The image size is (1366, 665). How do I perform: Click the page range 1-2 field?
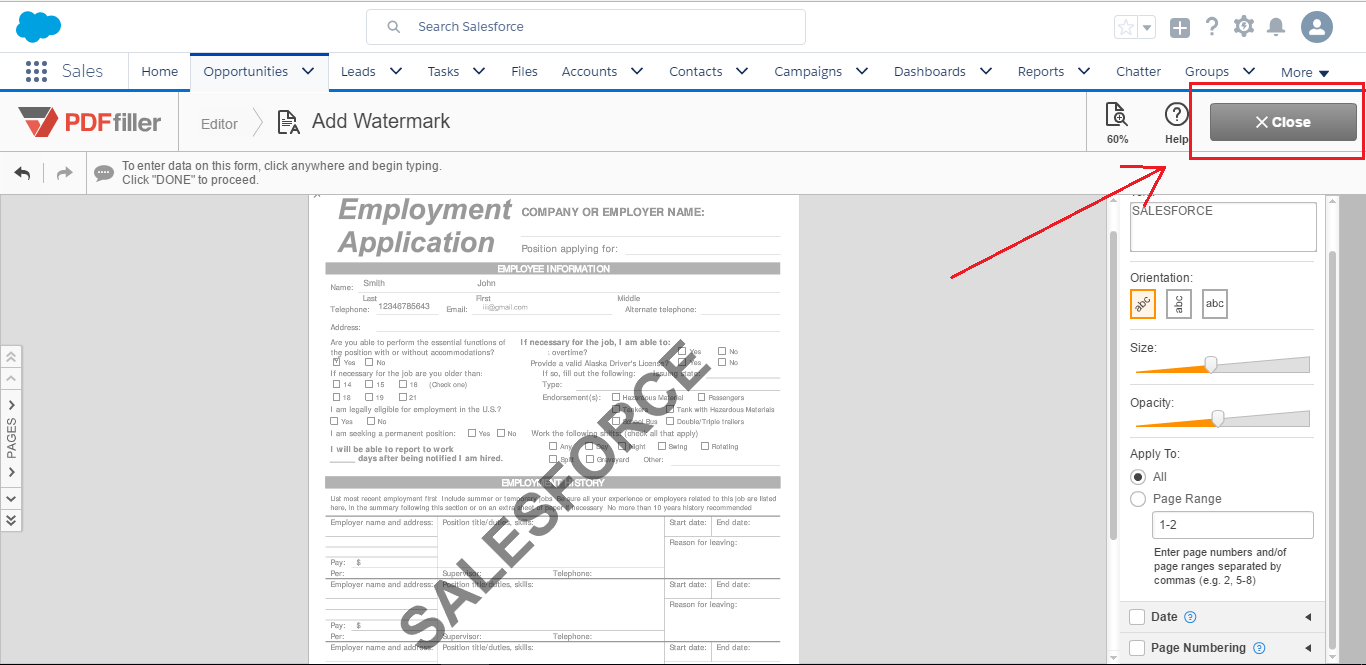point(1233,525)
